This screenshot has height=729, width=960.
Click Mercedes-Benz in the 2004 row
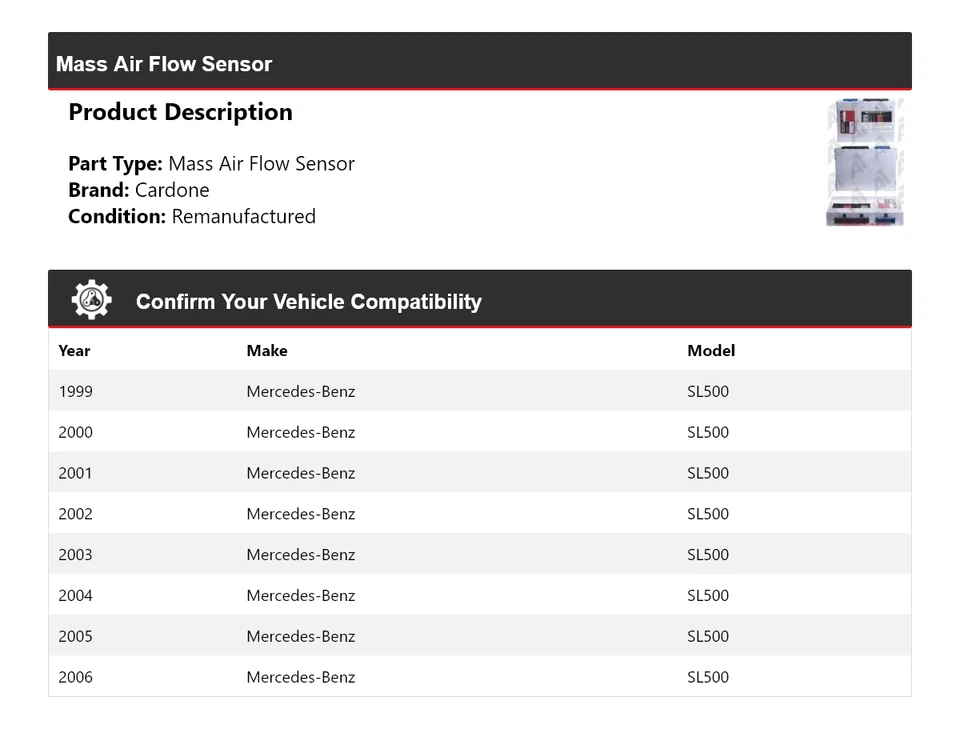coord(300,596)
